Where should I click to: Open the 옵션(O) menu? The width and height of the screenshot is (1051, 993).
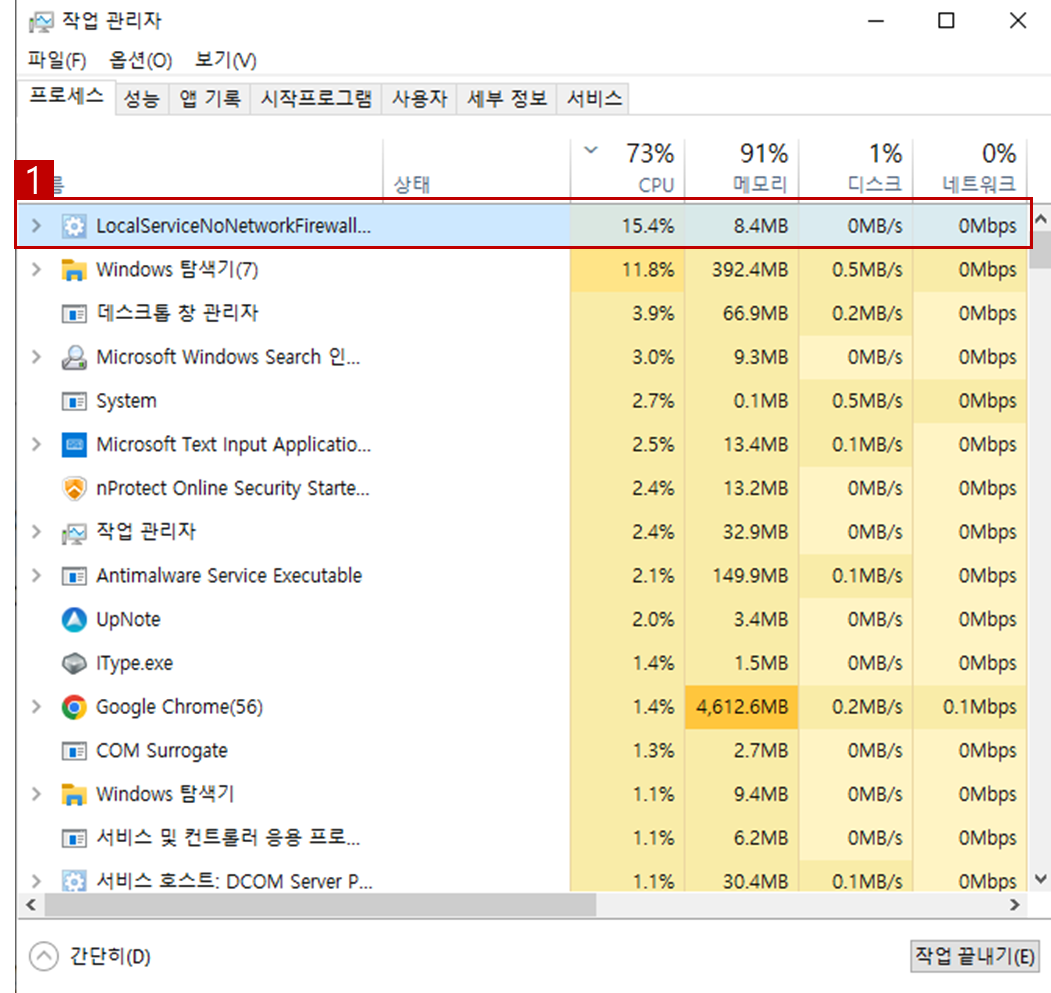141,60
